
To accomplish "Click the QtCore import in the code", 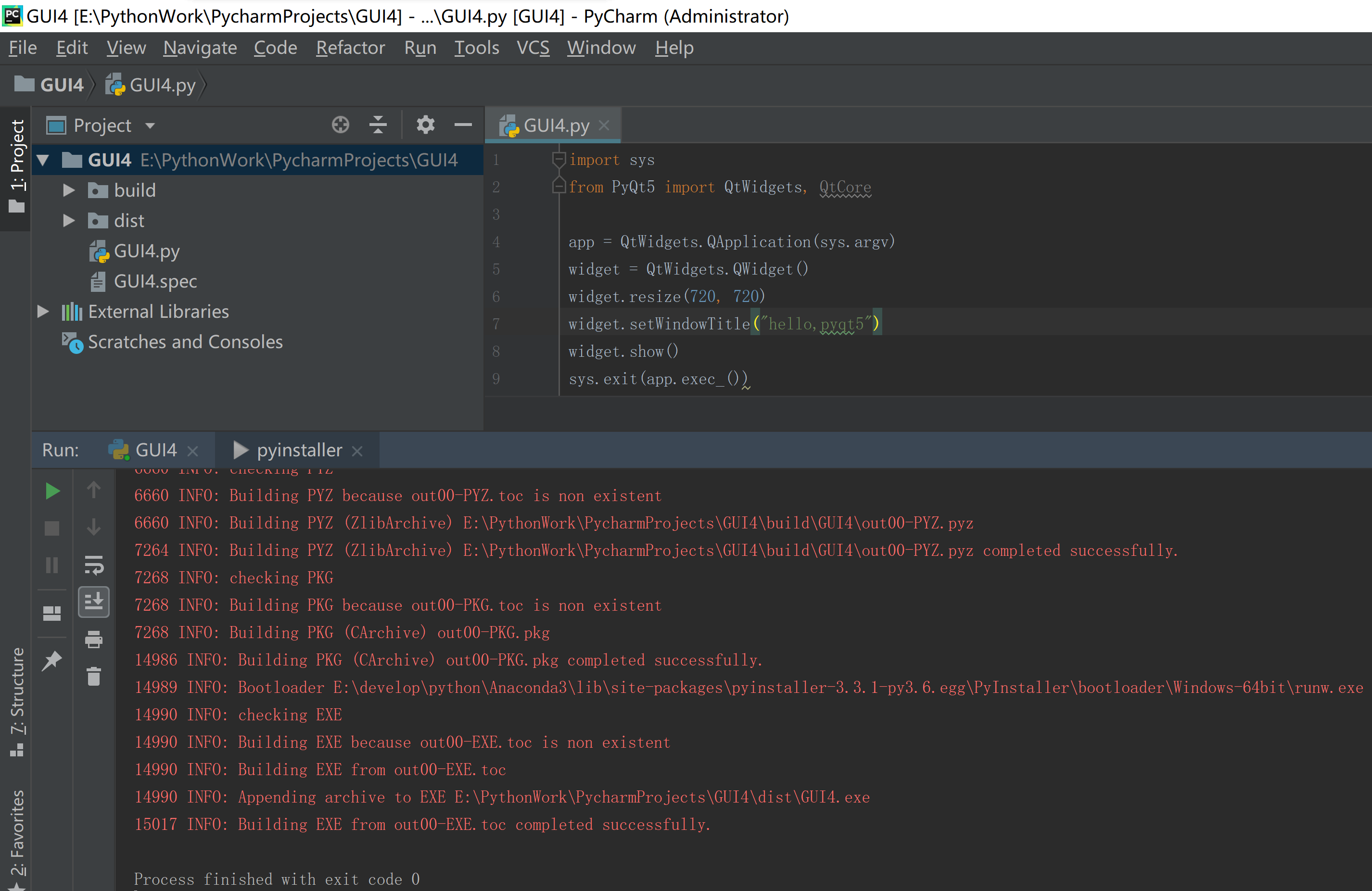I will pos(845,188).
